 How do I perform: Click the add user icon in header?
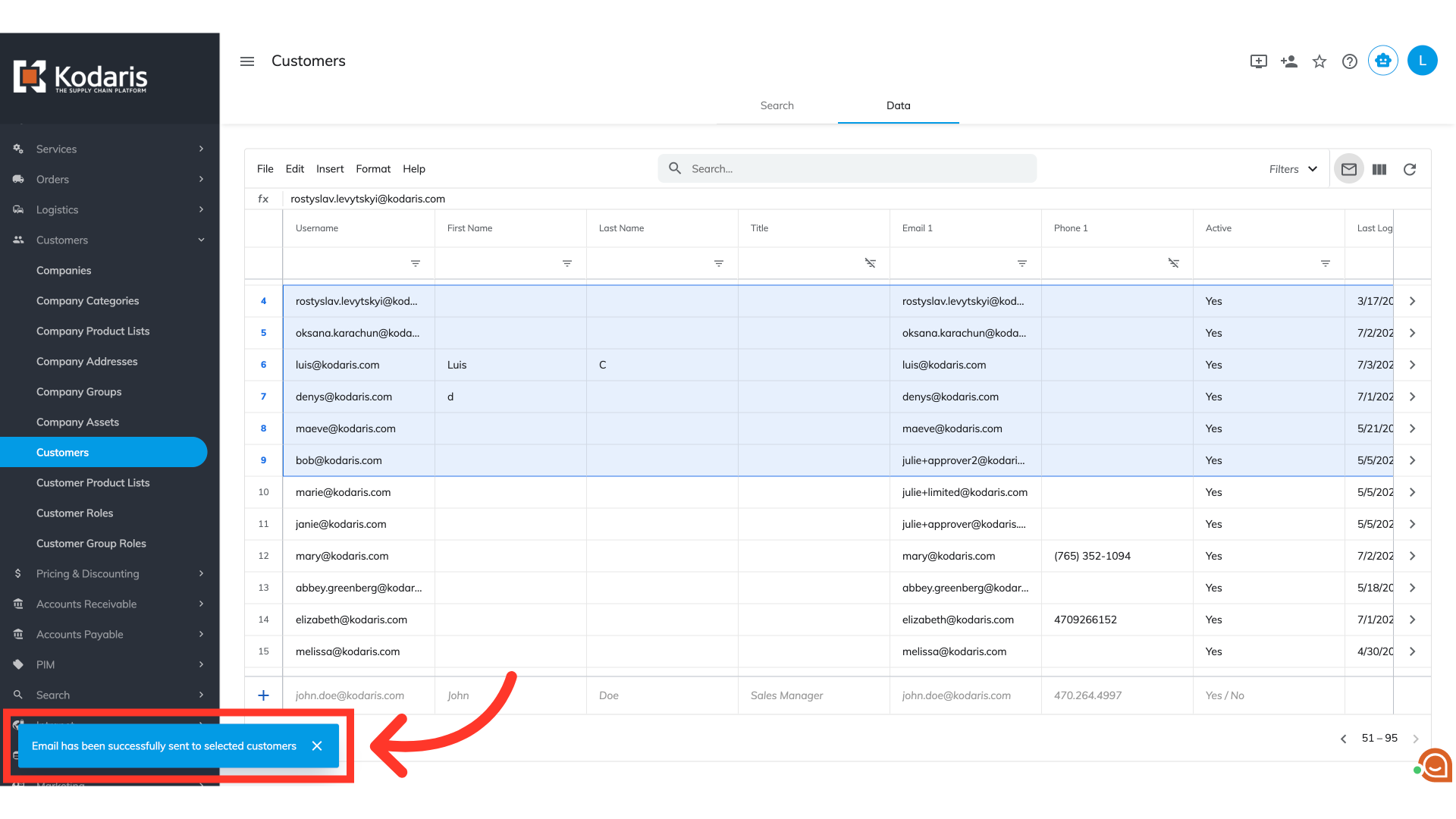[x=1289, y=61]
